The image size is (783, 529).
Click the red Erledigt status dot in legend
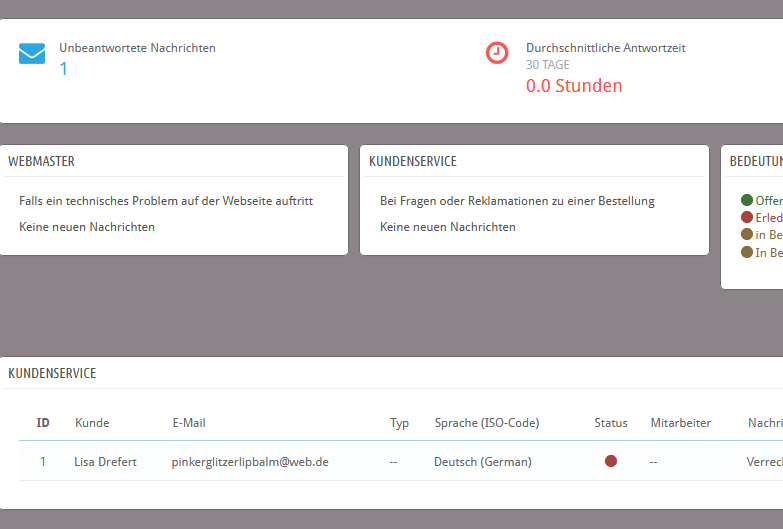pyautogui.click(x=746, y=217)
